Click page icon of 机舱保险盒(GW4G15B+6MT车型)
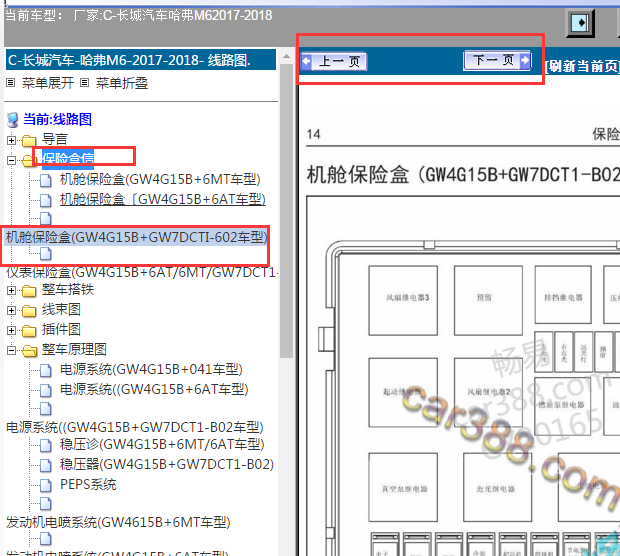This screenshot has height=556, width=620. pyautogui.click(x=46, y=180)
